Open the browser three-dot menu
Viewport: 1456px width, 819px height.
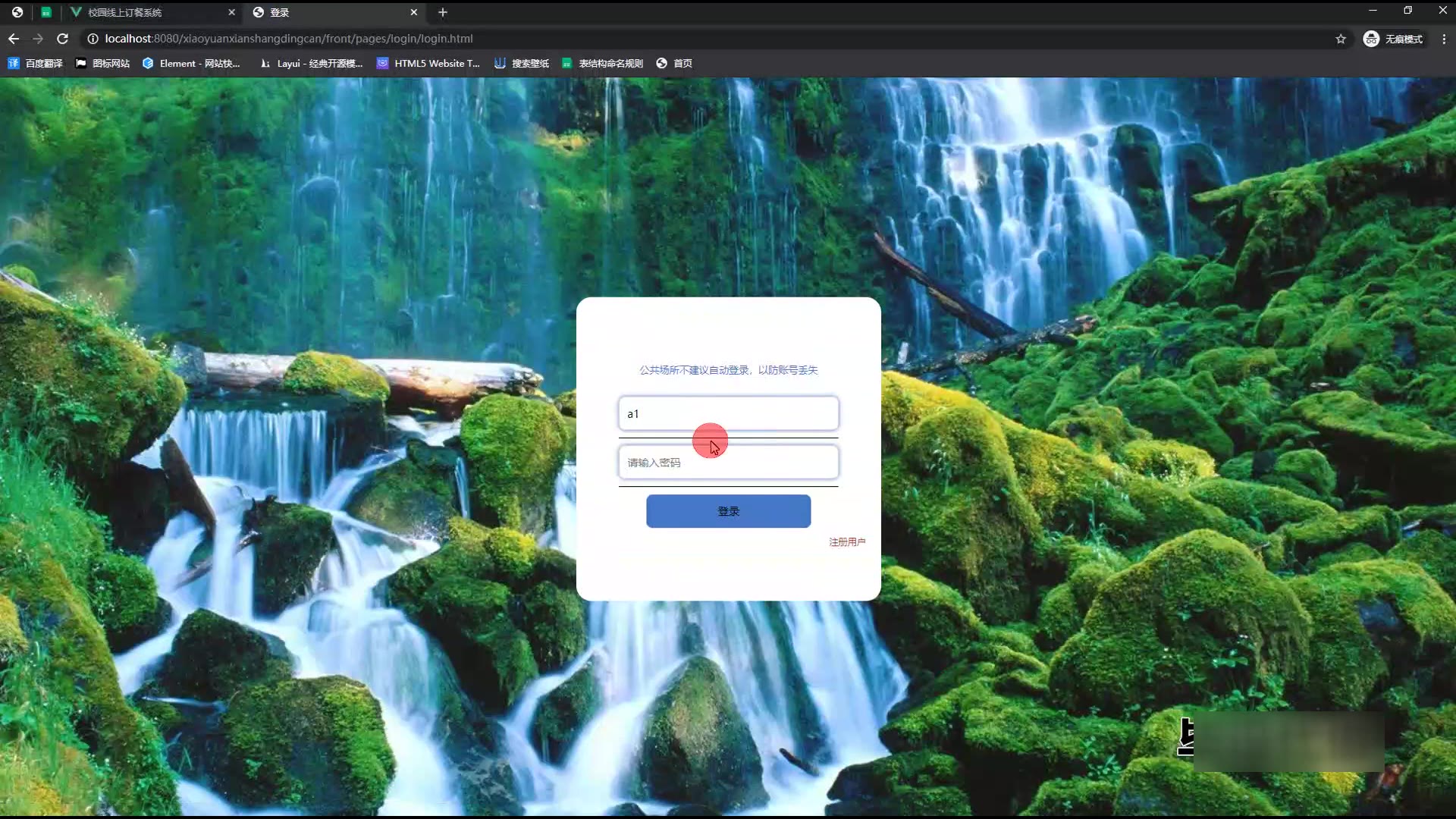[1444, 39]
